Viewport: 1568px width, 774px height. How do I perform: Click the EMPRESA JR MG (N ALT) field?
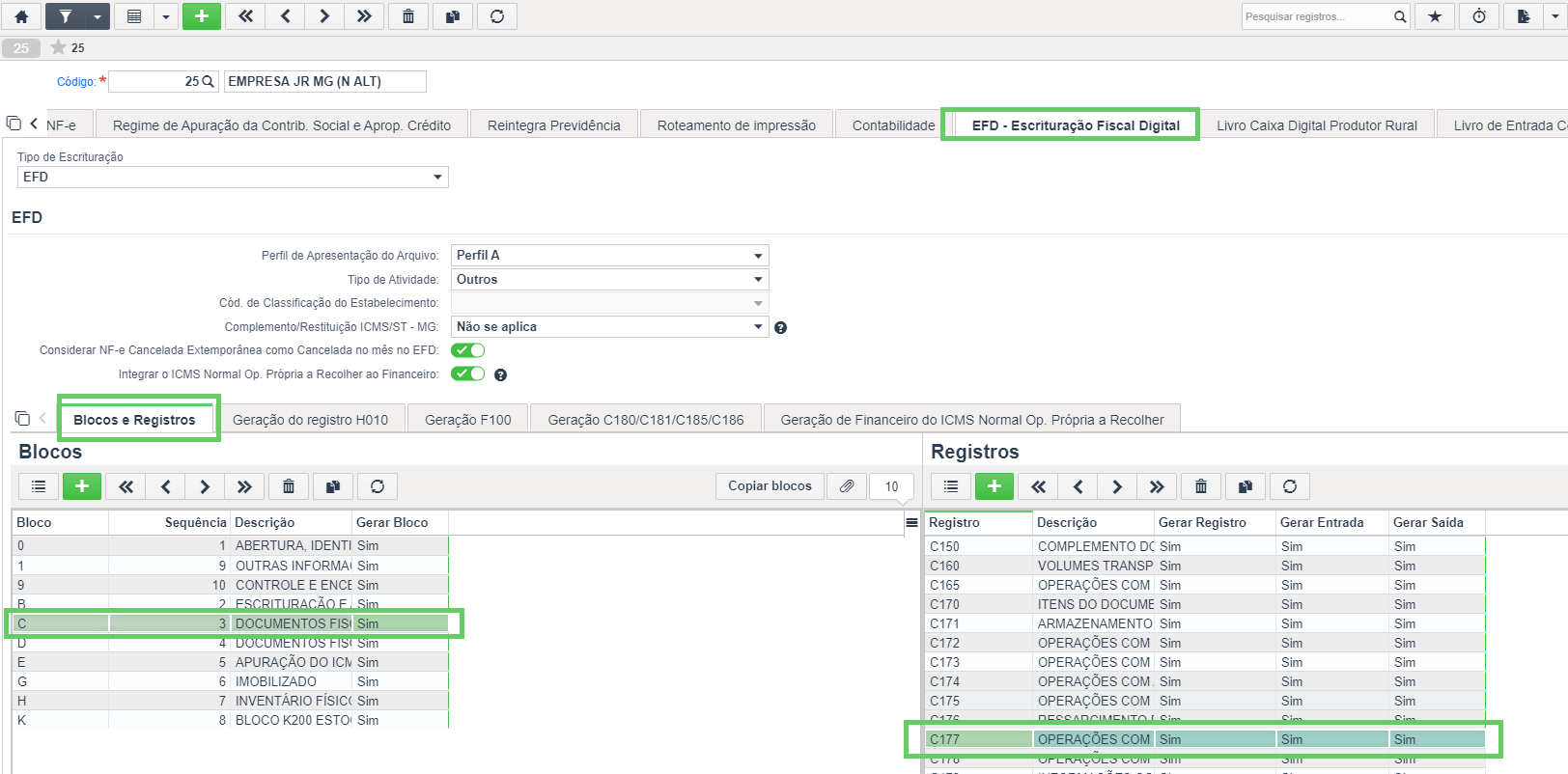tap(325, 82)
